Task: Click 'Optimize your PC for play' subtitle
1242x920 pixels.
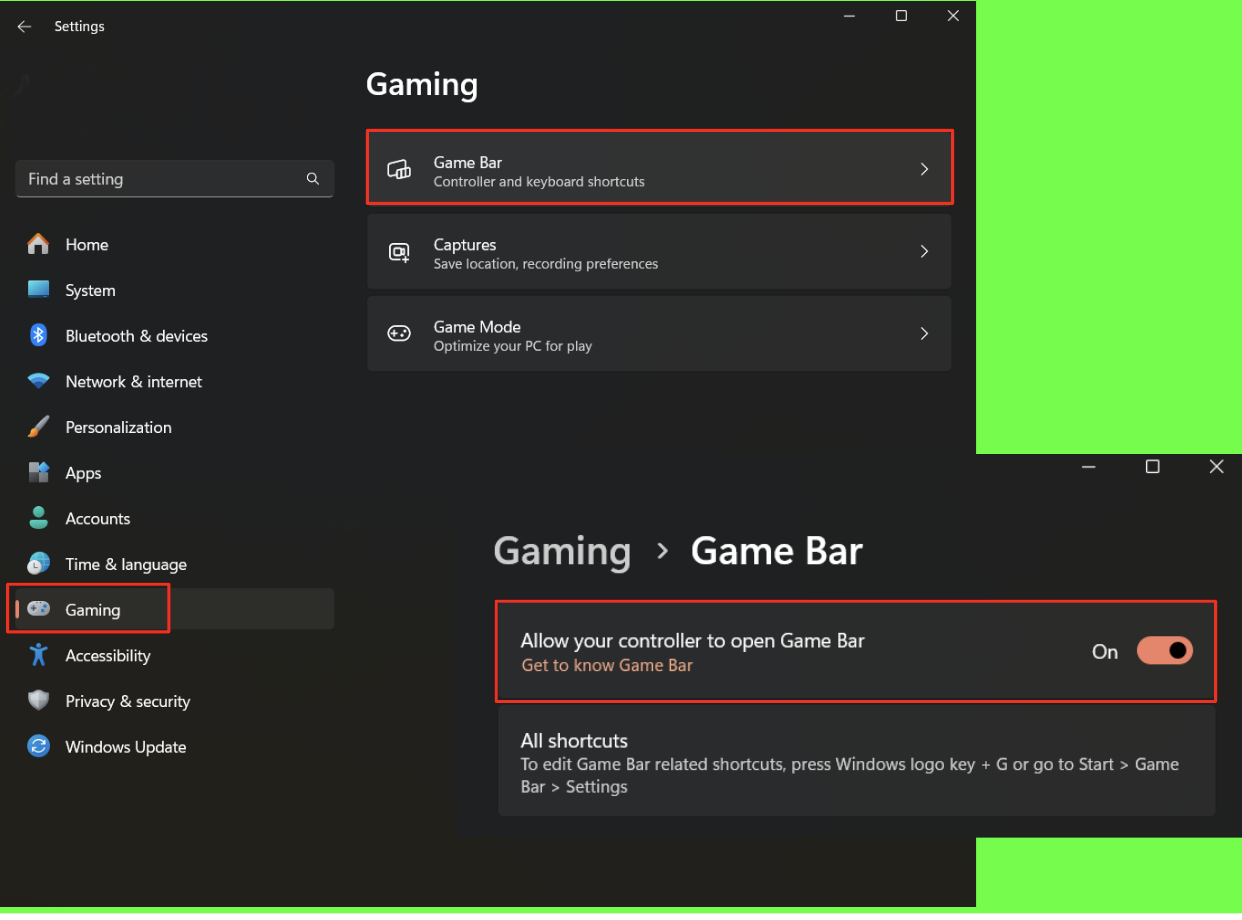Action: (512, 346)
